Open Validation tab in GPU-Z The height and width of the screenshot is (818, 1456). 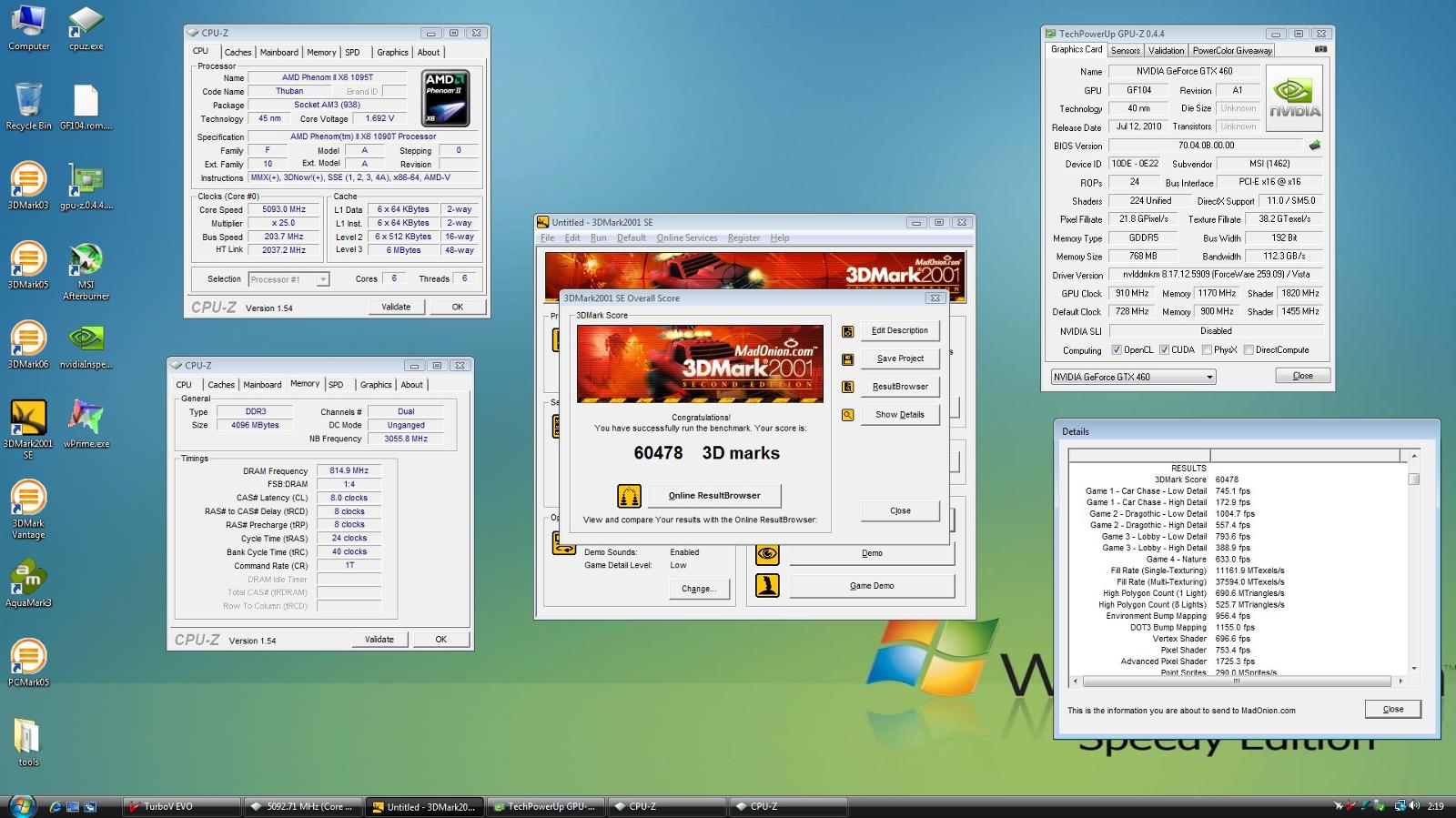pyautogui.click(x=1166, y=51)
